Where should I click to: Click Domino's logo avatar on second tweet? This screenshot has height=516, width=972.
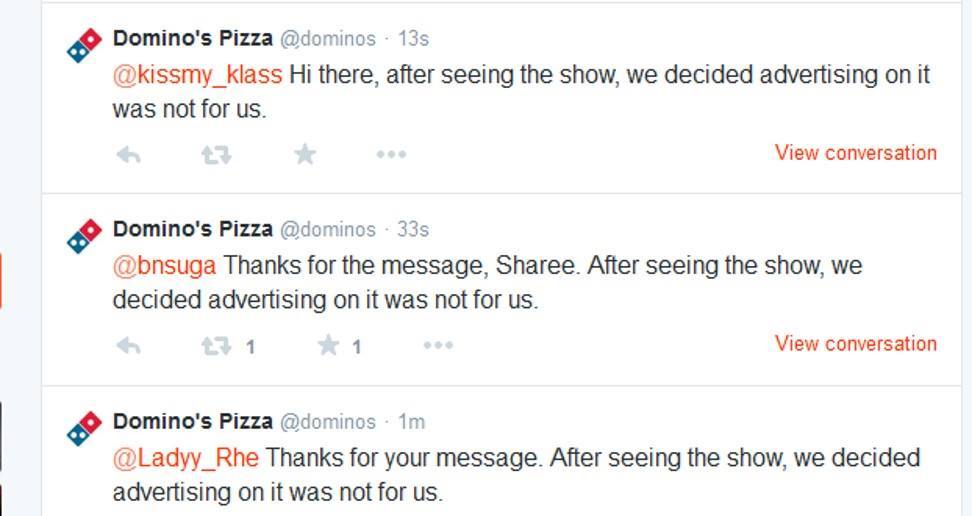tap(84, 237)
